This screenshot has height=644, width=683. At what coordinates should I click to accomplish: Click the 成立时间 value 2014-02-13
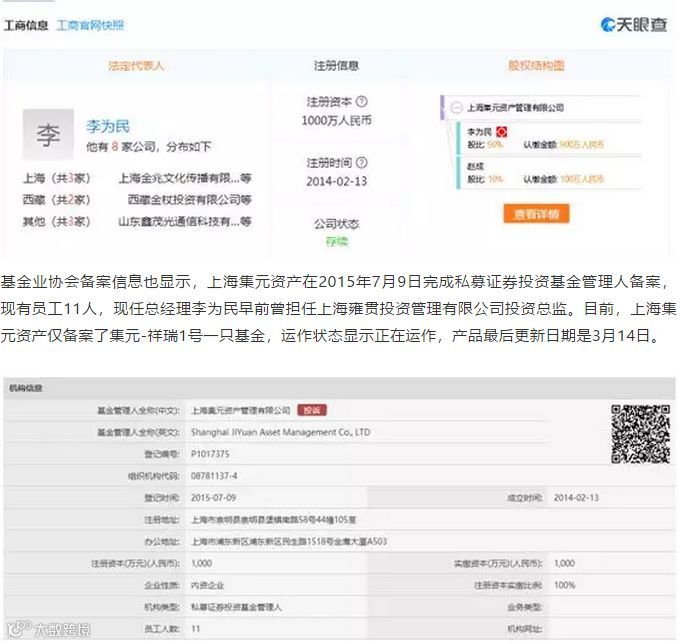[x=576, y=498]
